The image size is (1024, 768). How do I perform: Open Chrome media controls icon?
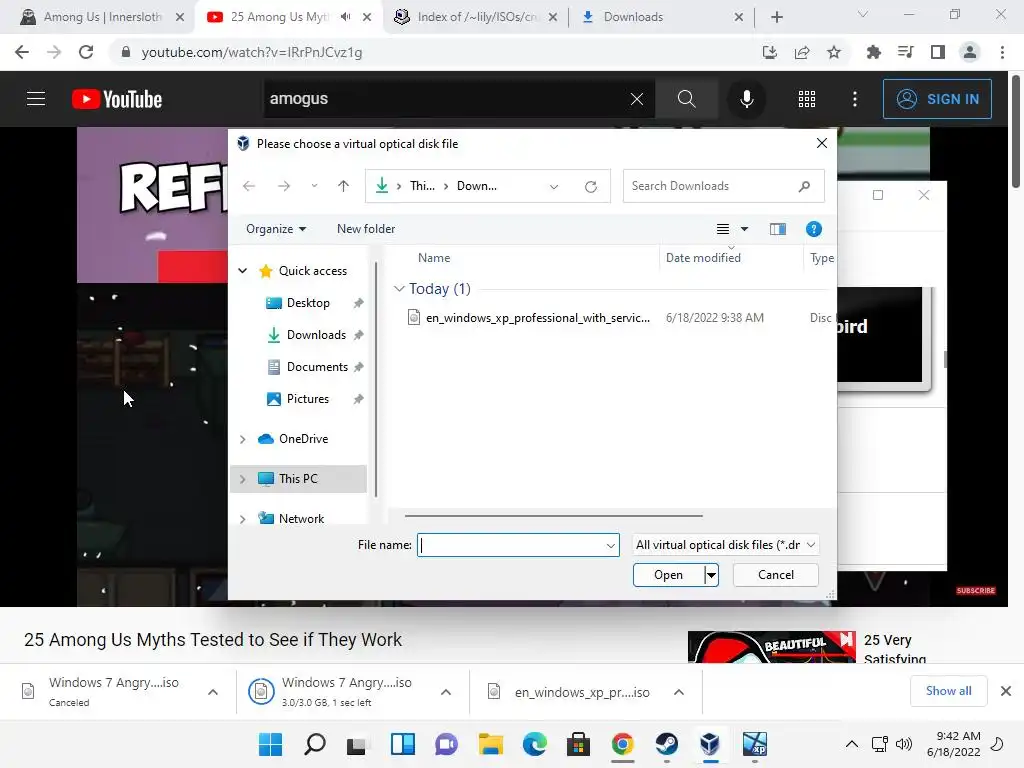click(x=906, y=52)
